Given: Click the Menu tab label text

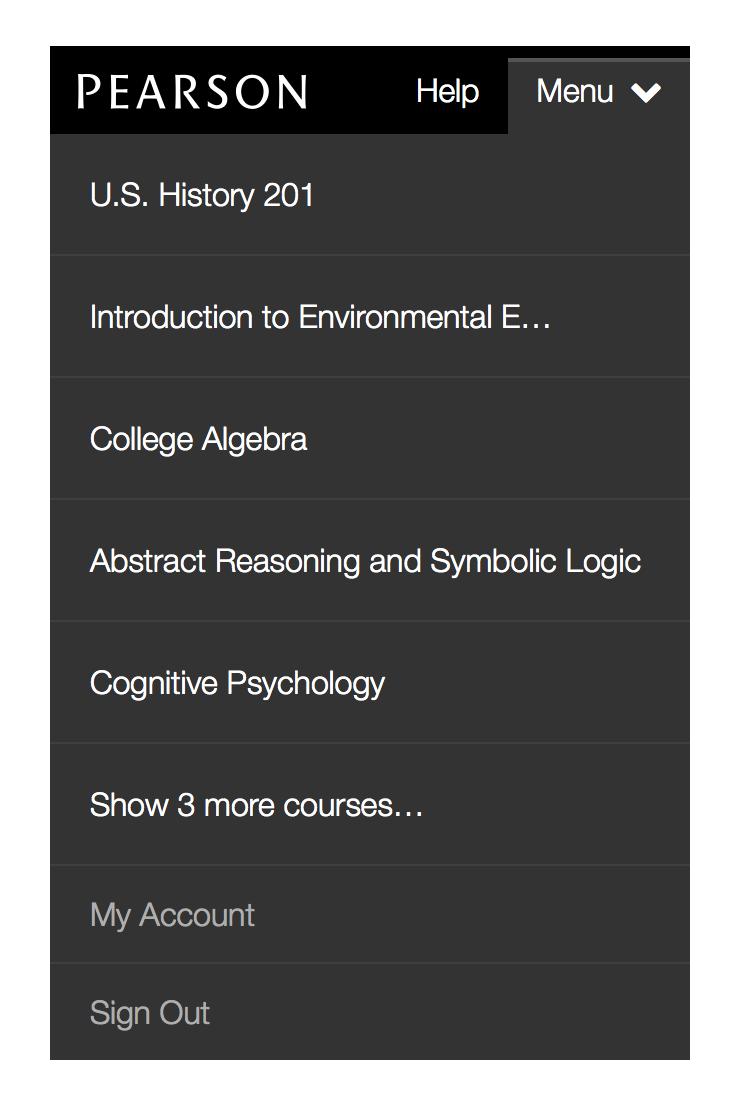Looking at the screenshot, I should pyautogui.click(x=575, y=92).
